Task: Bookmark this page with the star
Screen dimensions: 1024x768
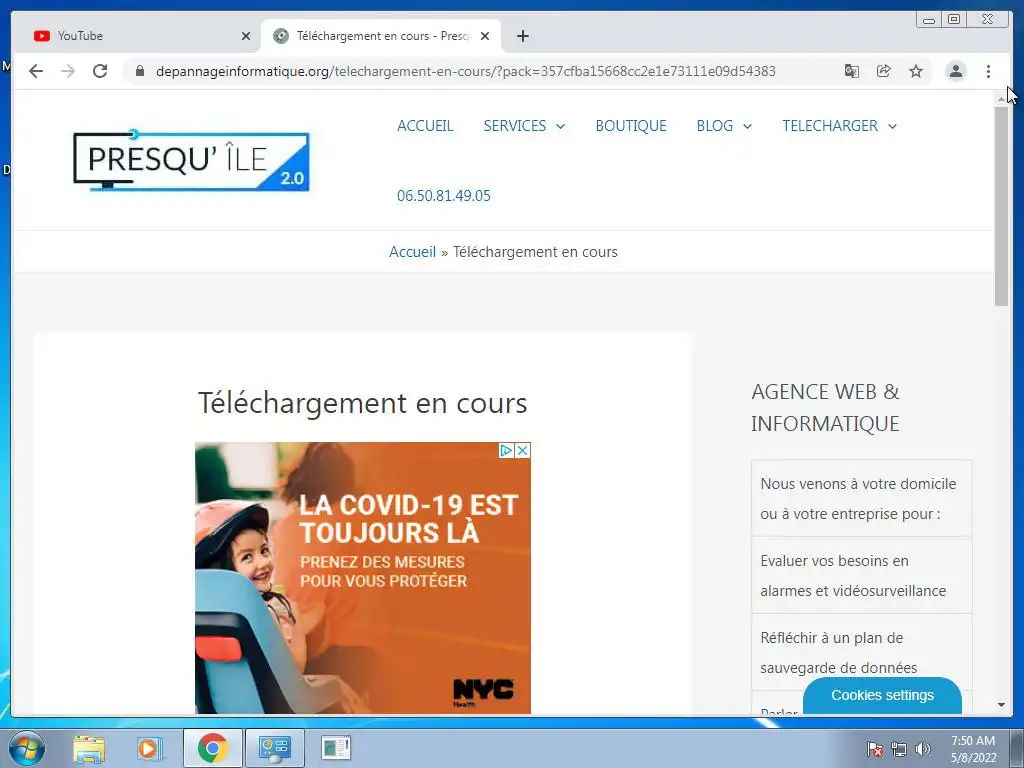Action: 916,71
